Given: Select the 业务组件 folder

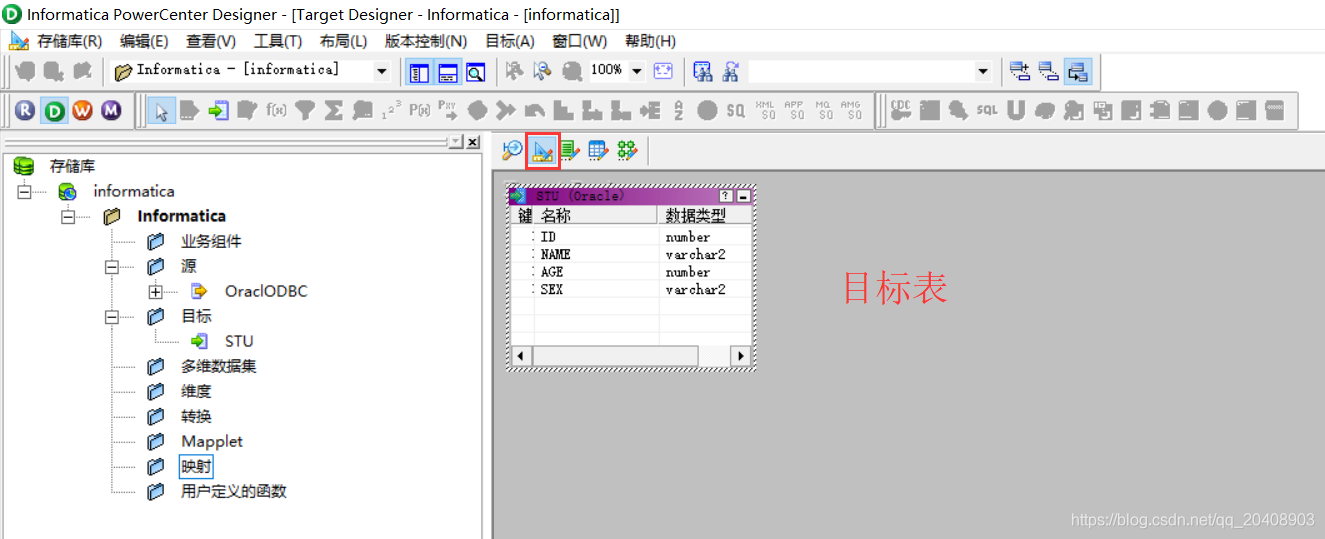Looking at the screenshot, I should (x=211, y=241).
